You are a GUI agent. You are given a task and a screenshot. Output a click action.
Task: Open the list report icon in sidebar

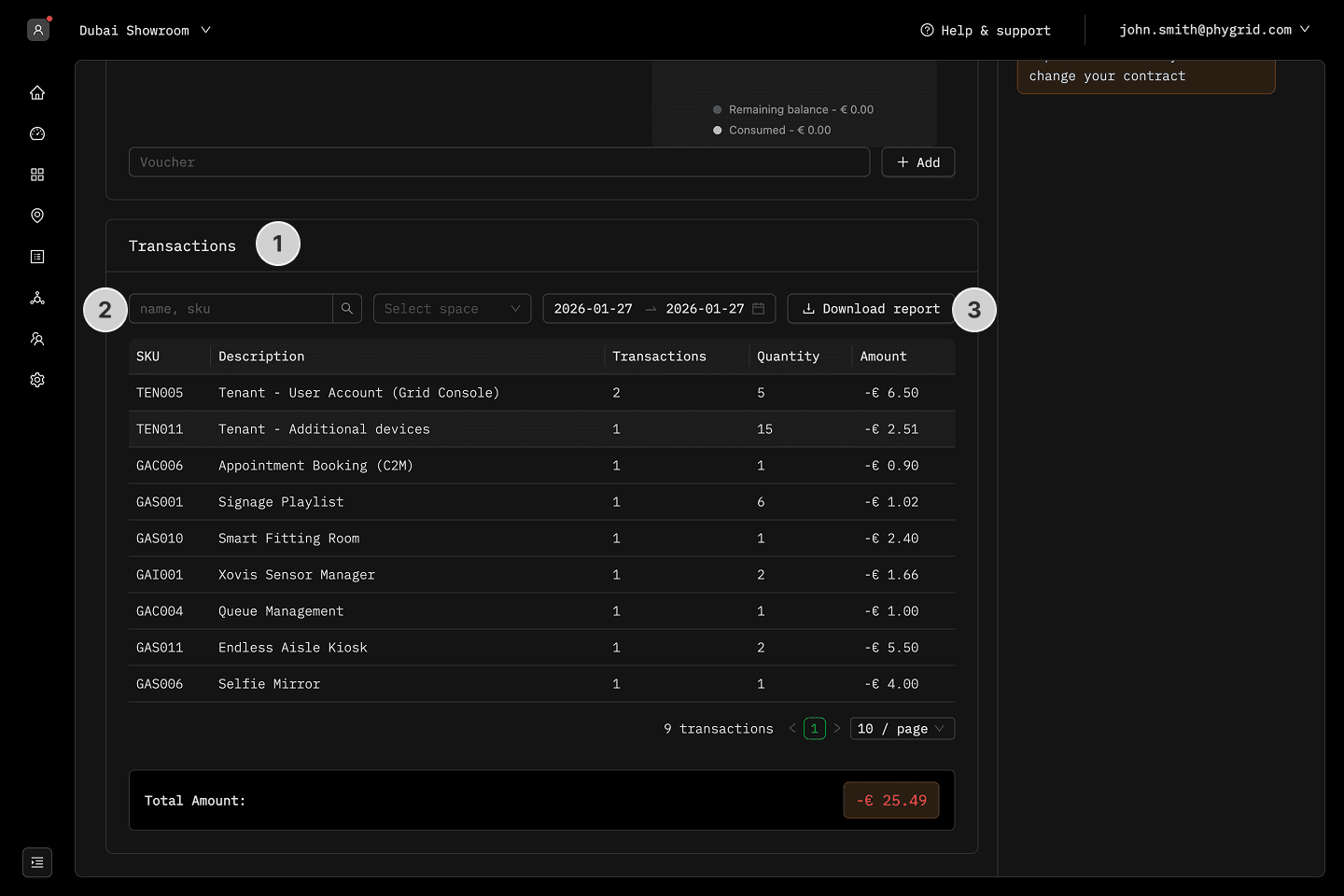(37, 257)
